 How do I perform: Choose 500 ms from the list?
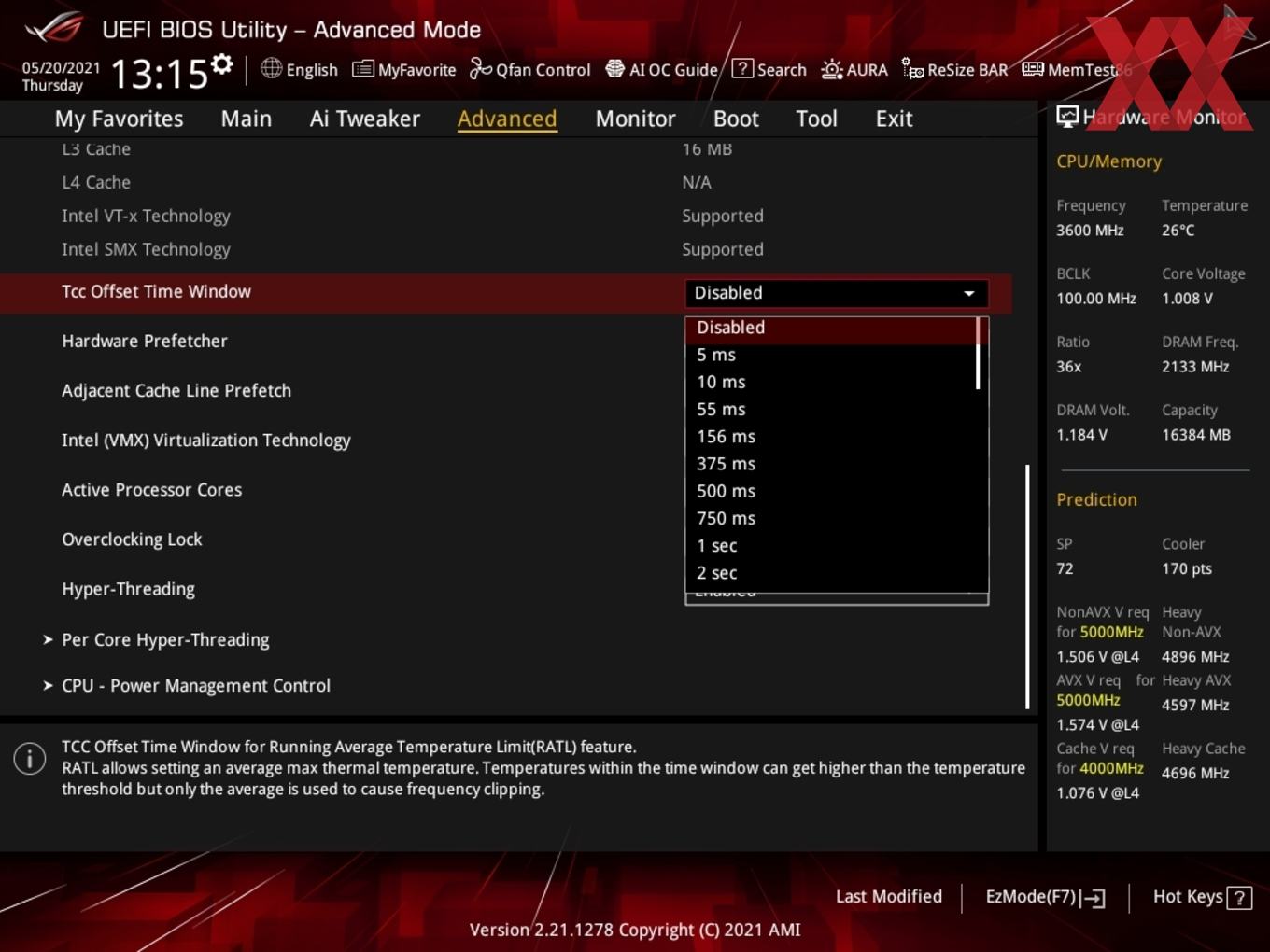tap(831, 490)
